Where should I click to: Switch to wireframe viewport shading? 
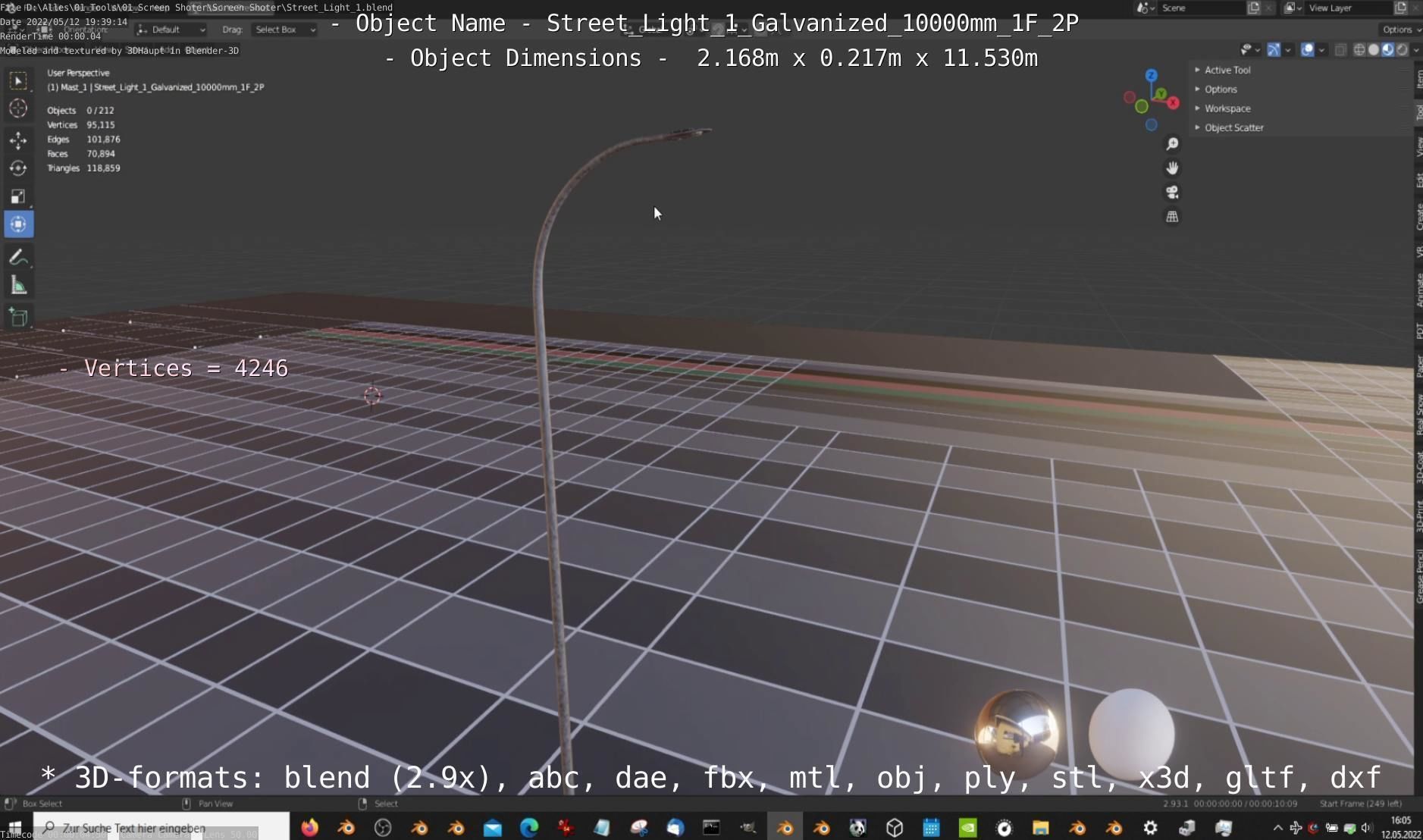pyautogui.click(x=1359, y=50)
